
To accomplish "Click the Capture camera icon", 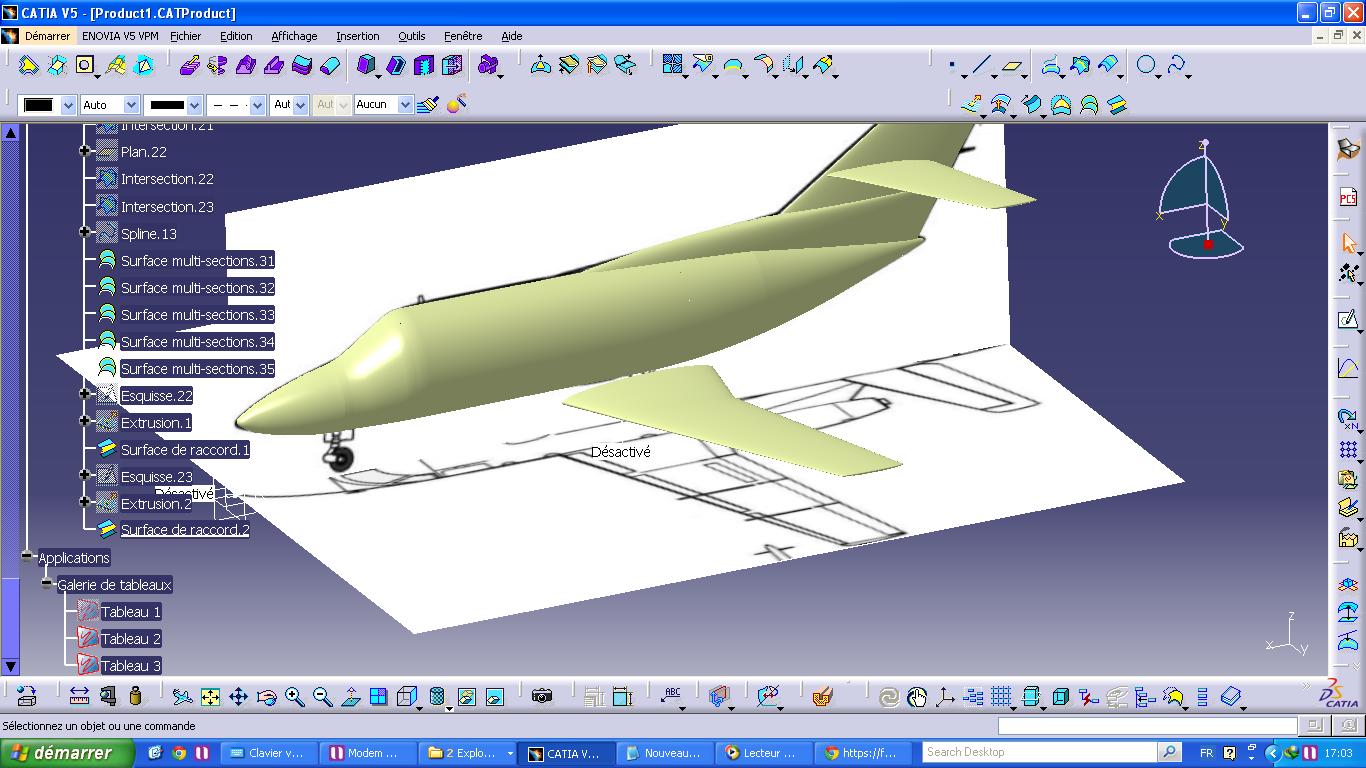I will (542, 696).
